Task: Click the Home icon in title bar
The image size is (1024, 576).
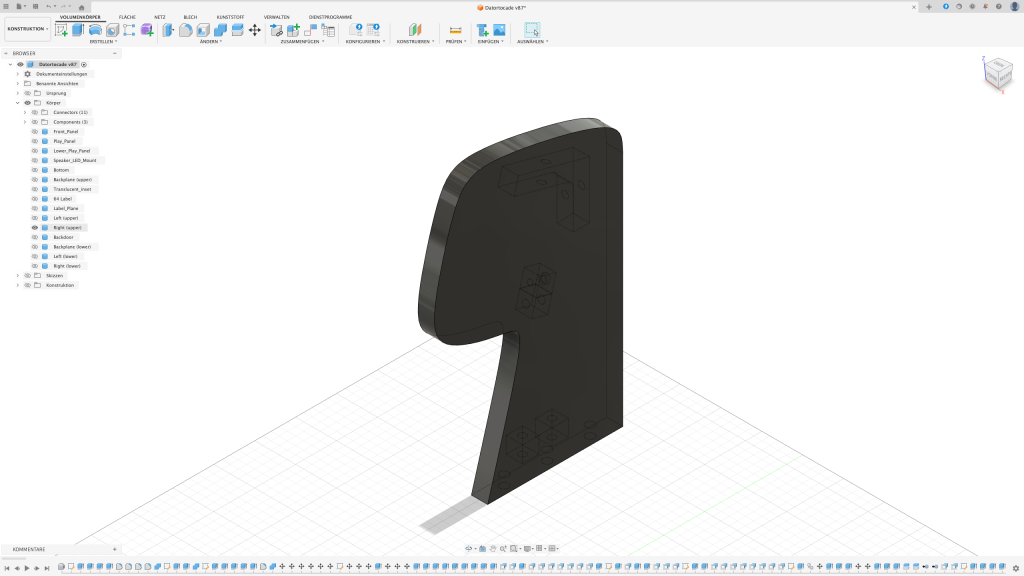Action: coord(82,7)
